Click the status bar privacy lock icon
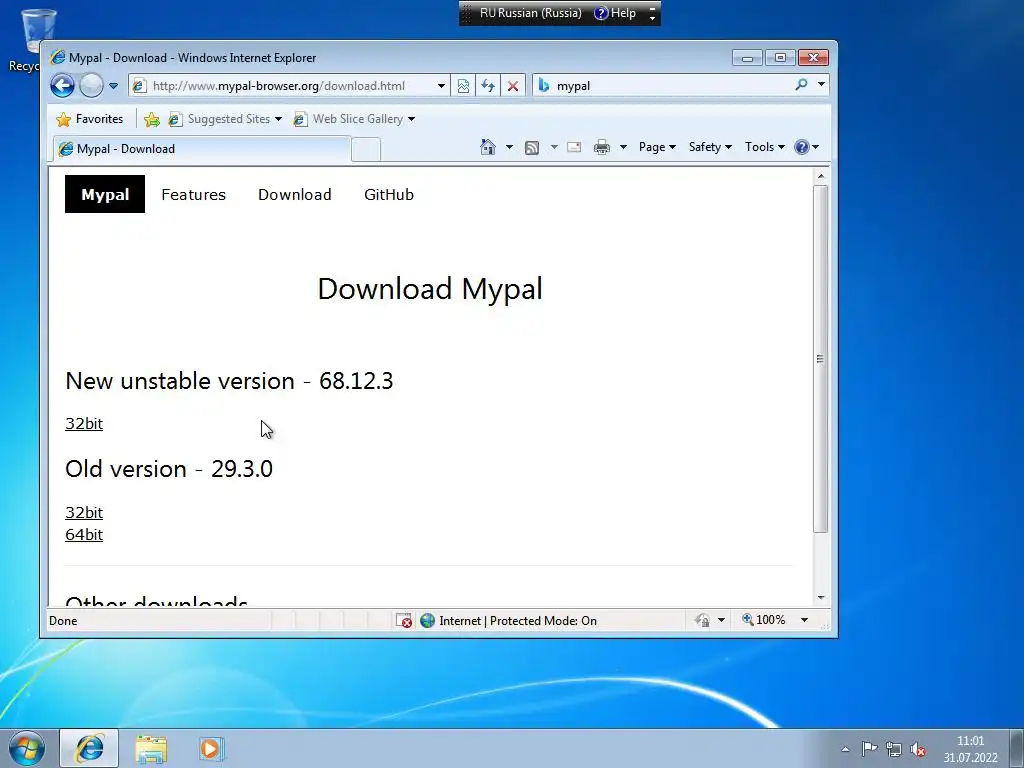 click(x=703, y=620)
